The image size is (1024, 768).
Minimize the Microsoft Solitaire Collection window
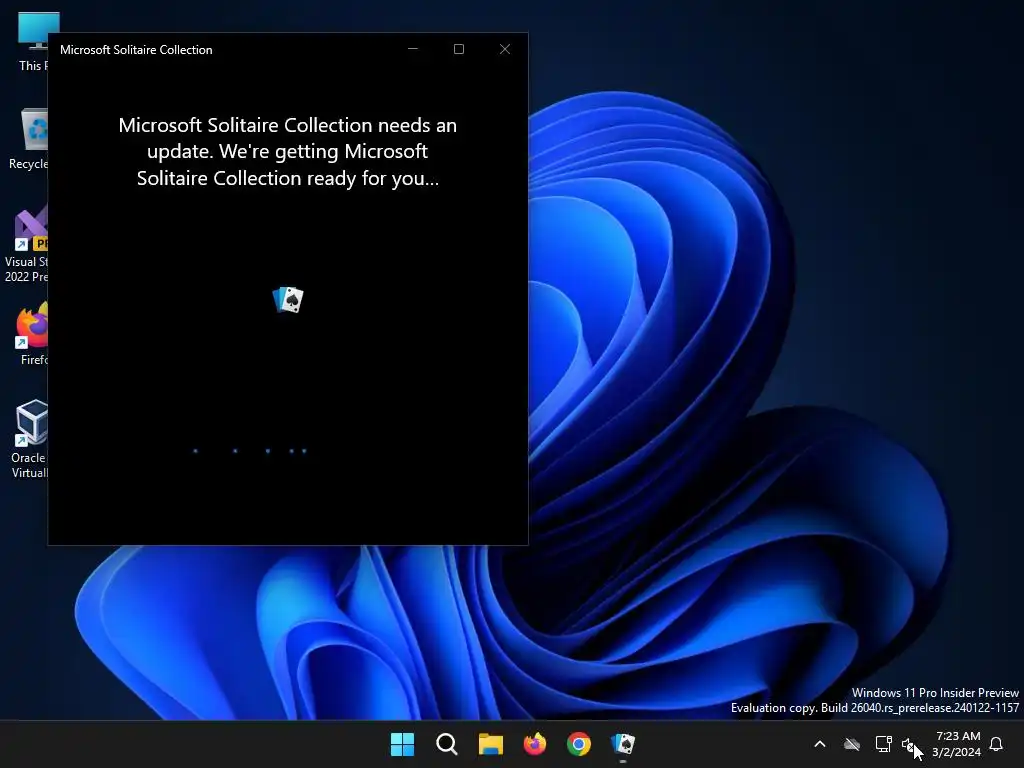pyautogui.click(x=413, y=49)
